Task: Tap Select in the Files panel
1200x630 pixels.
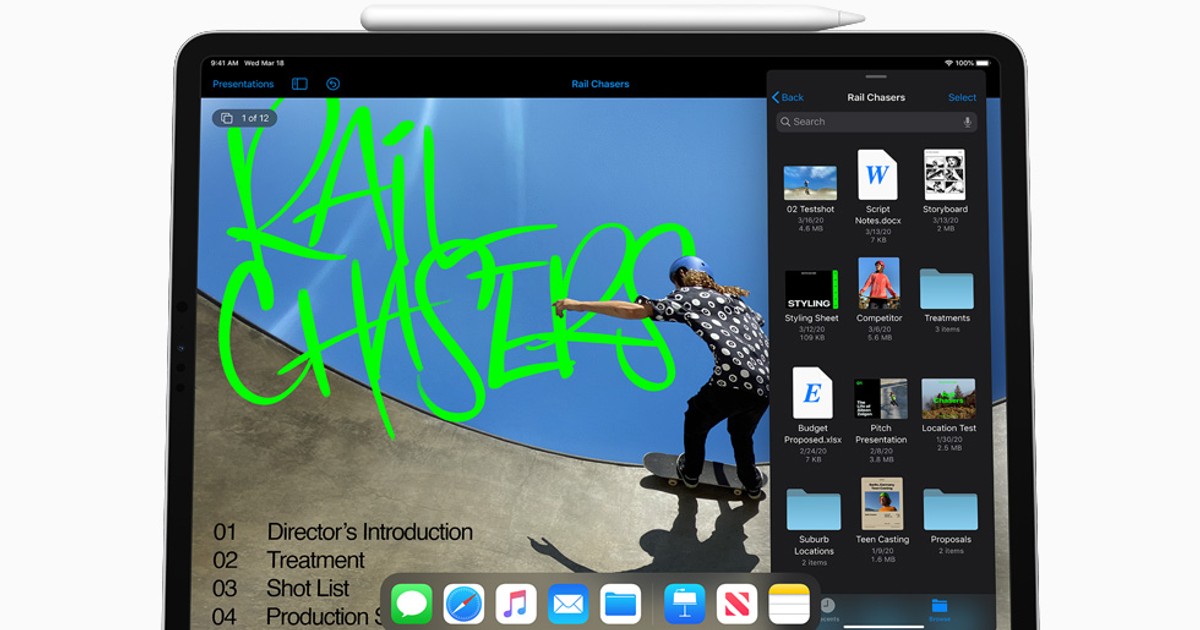Action: point(962,97)
